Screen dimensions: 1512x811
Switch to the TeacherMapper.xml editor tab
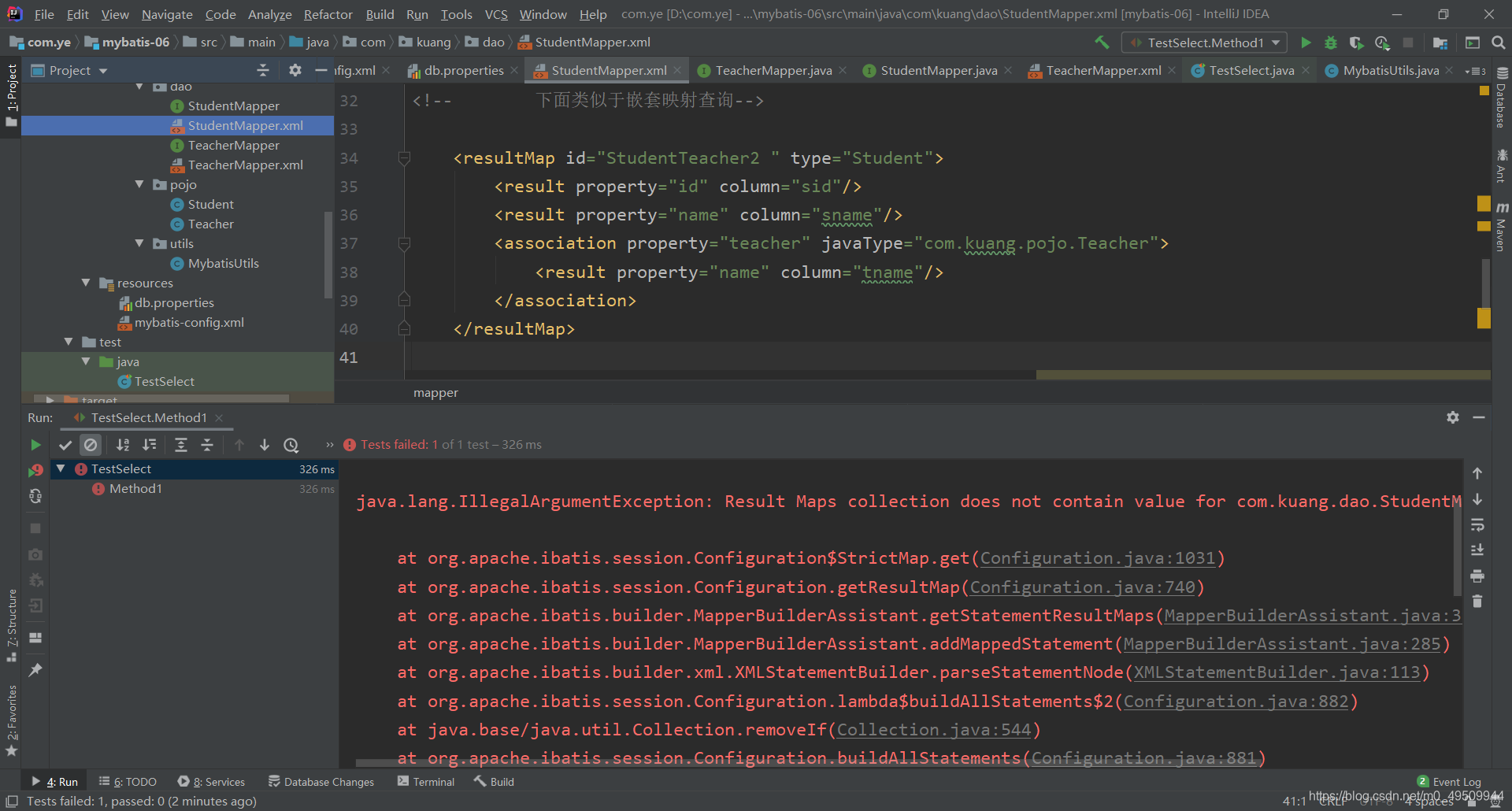pyautogui.click(x=1101, y=70)
